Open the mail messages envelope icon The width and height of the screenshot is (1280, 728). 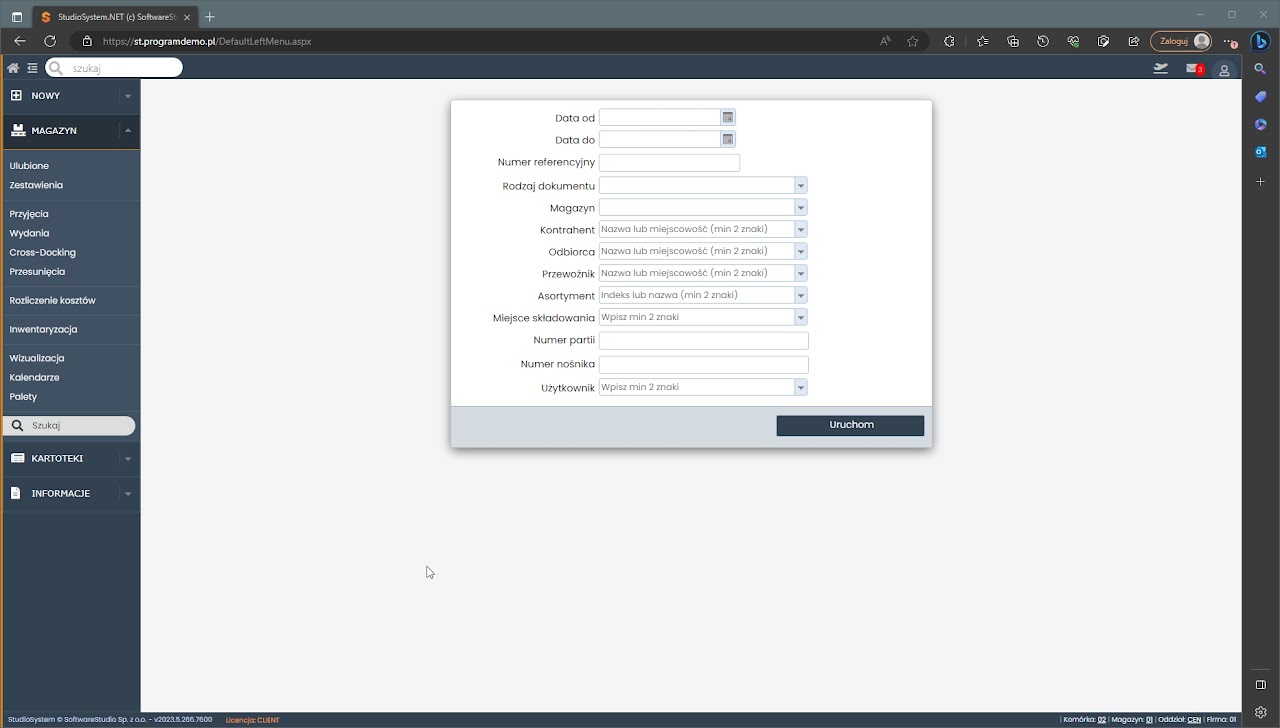click(1193, 69)
